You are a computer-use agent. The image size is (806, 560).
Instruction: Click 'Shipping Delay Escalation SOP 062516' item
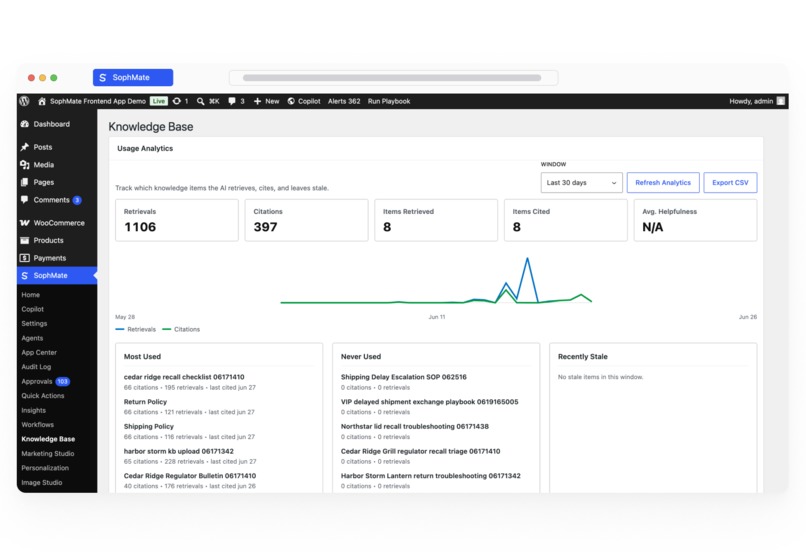click(404, 377)
